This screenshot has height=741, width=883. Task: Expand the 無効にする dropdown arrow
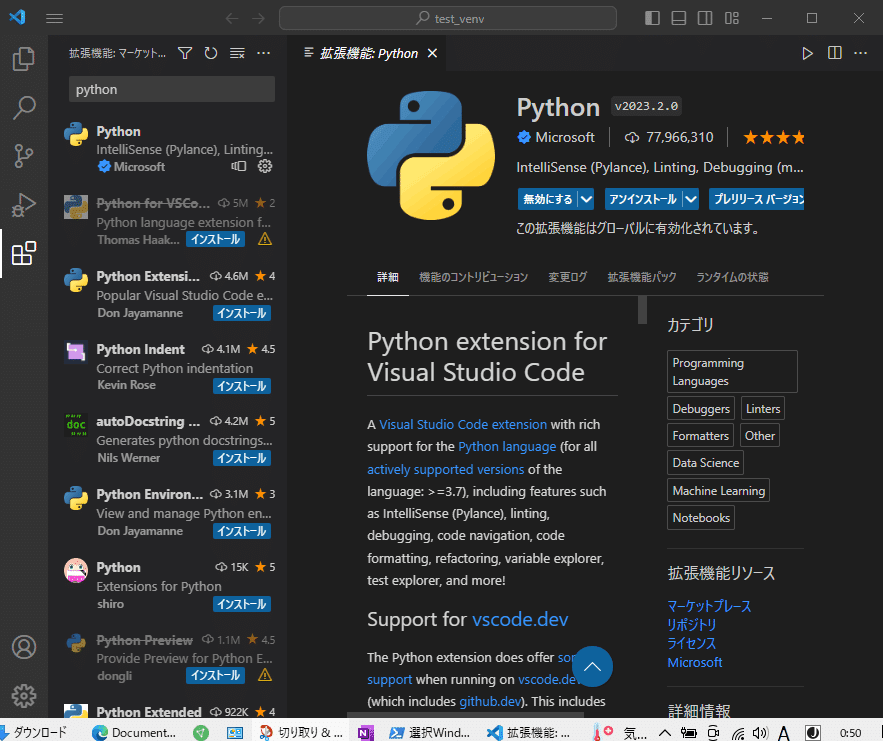click(586, 199)
